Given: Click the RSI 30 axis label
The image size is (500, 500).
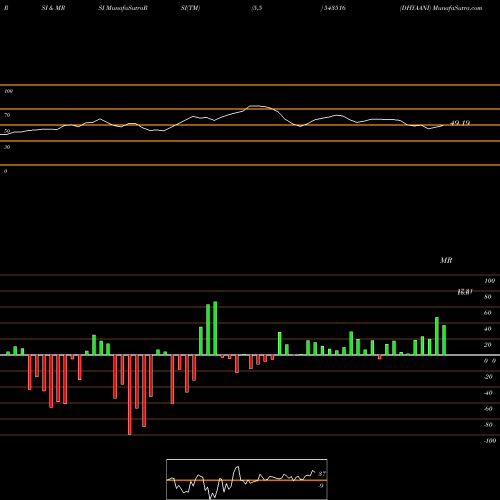Looking at the screenshot, I should [x=7, y=147].
